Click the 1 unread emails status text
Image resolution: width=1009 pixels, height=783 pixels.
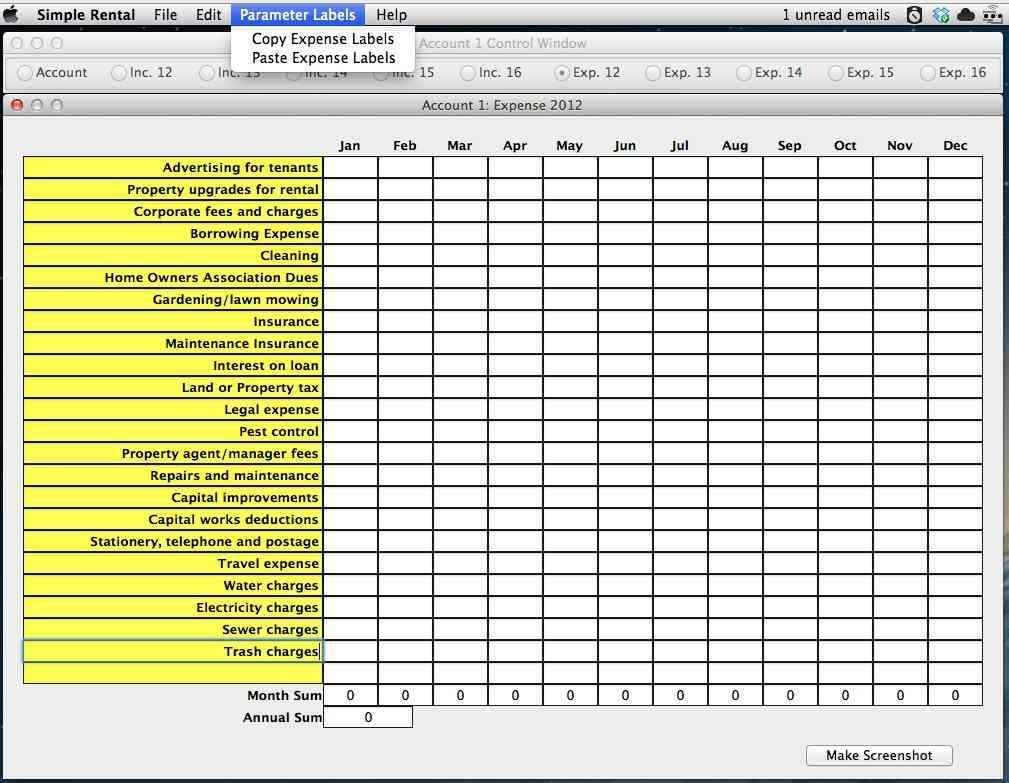836,14
